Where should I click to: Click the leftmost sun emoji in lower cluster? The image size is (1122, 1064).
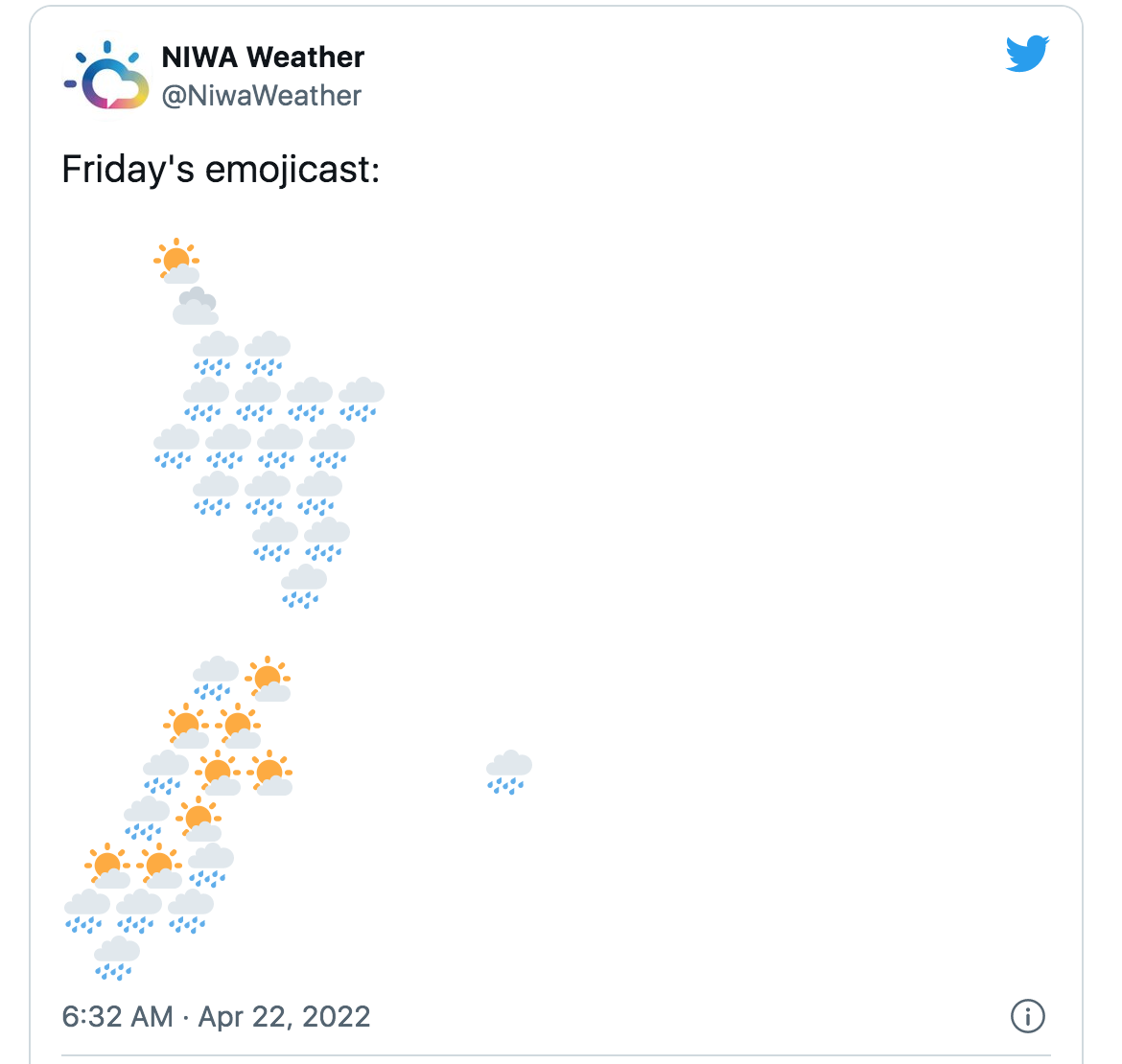pyautogui.click(x=107, y=867)
